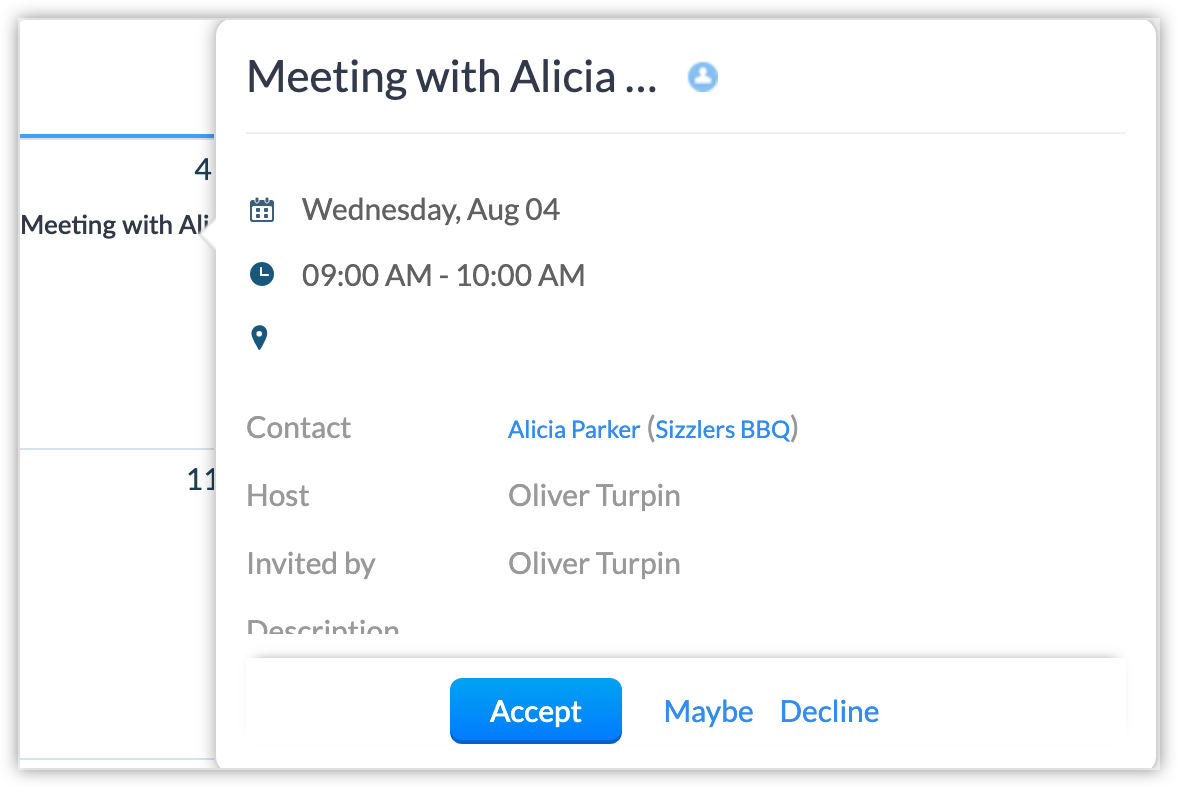1178x788 pixels.
Task: Click the clock time icon
Action: click(261, 274)
